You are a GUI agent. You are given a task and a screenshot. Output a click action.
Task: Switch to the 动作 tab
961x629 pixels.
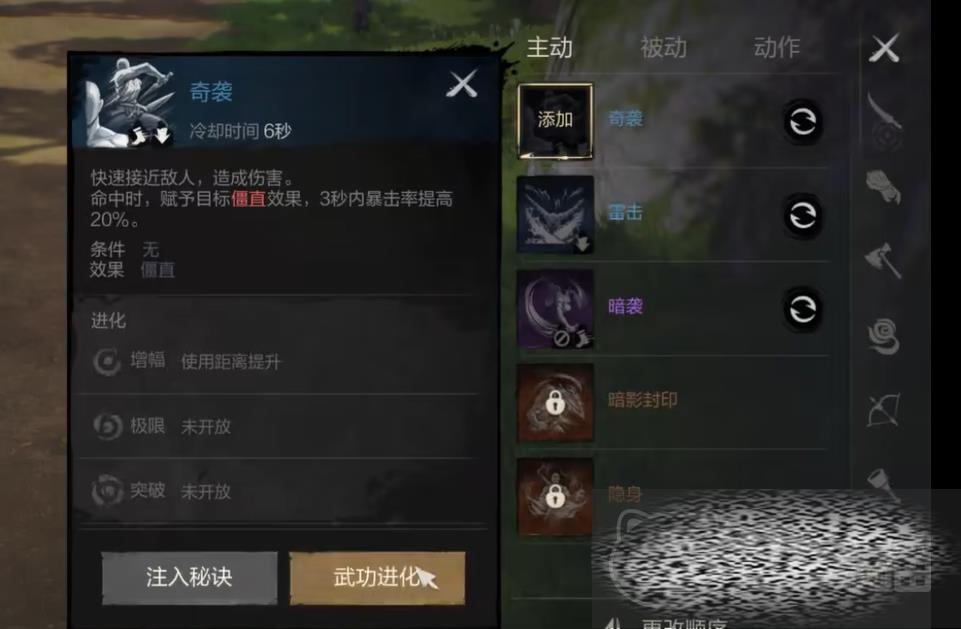(x=777, y=47)
